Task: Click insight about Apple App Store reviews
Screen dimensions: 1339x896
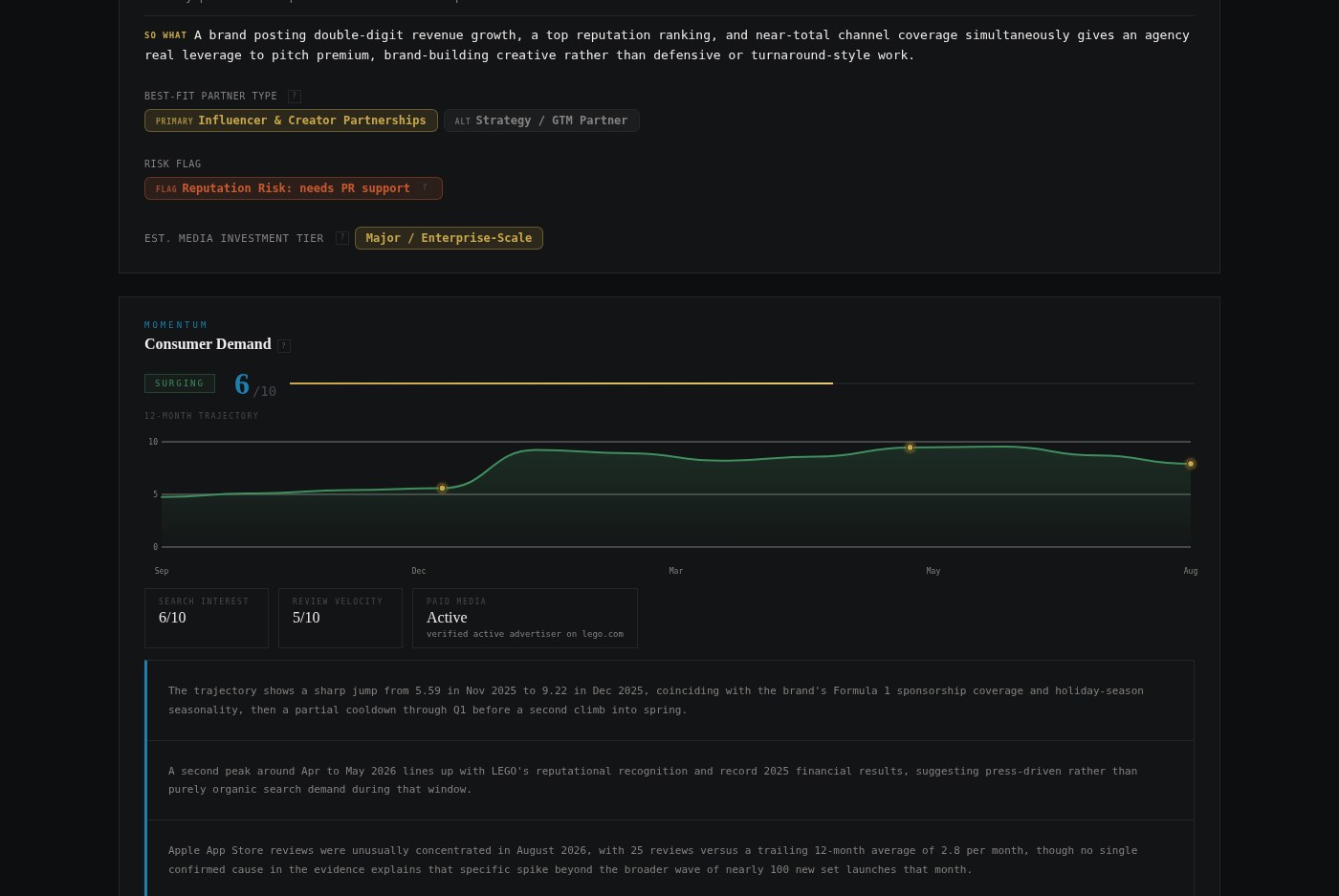Action: (x=670, y=860)
